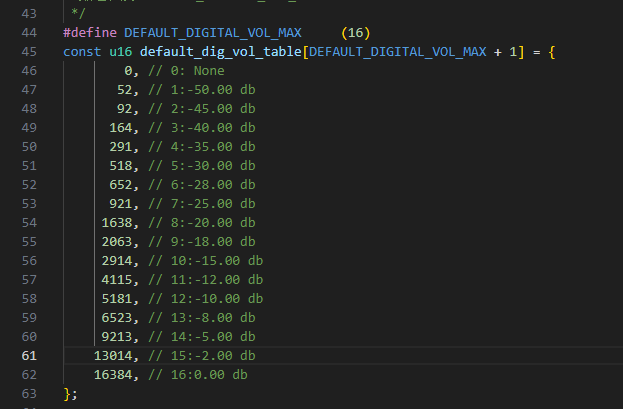623x409 pixels.
Task: Click the comment '// 10:-15.00 db'
Action: [206, 261]
